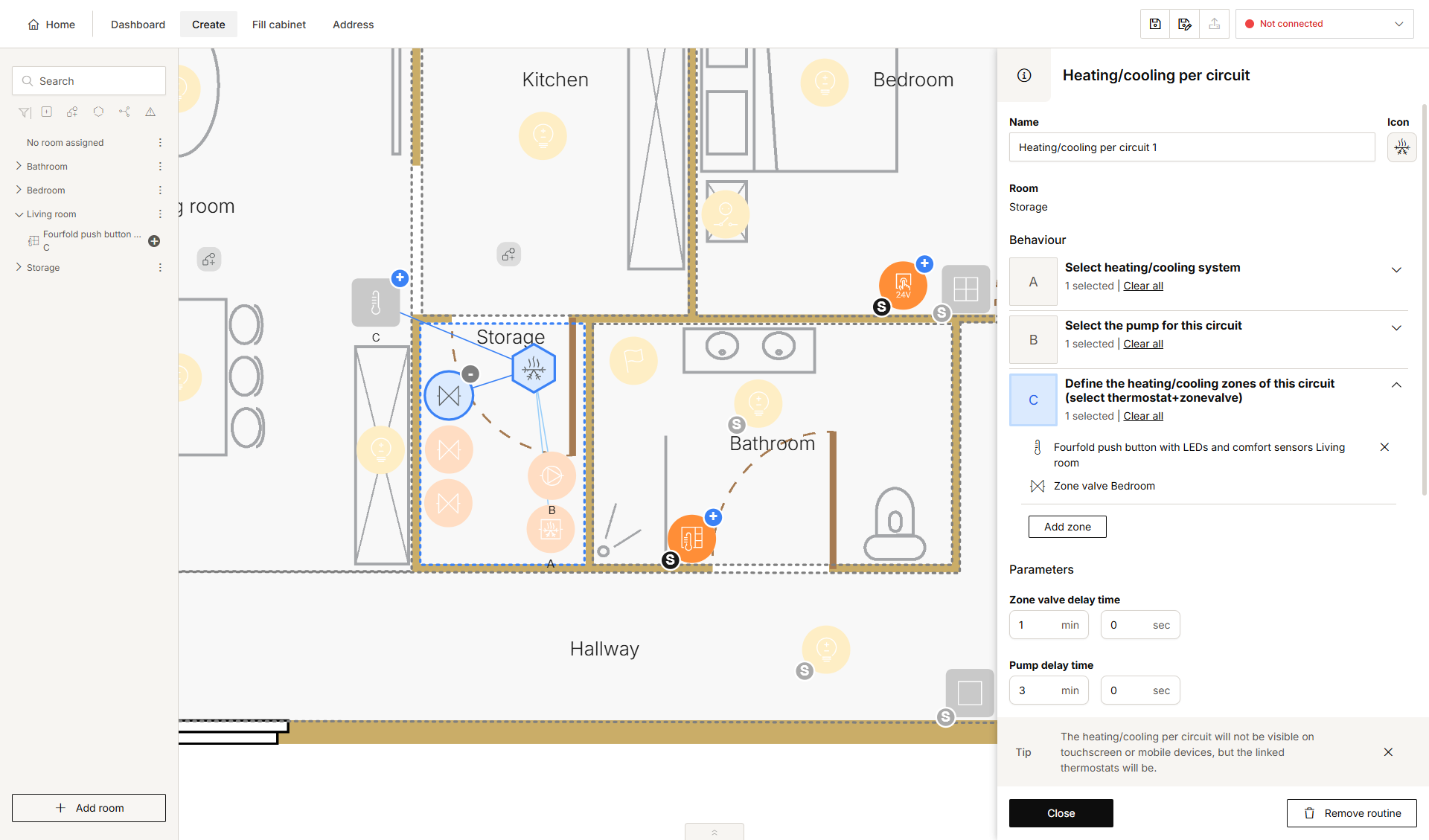Click the Add zone button
Viewport: 1429px width, 840px height.
point(1067,527)
